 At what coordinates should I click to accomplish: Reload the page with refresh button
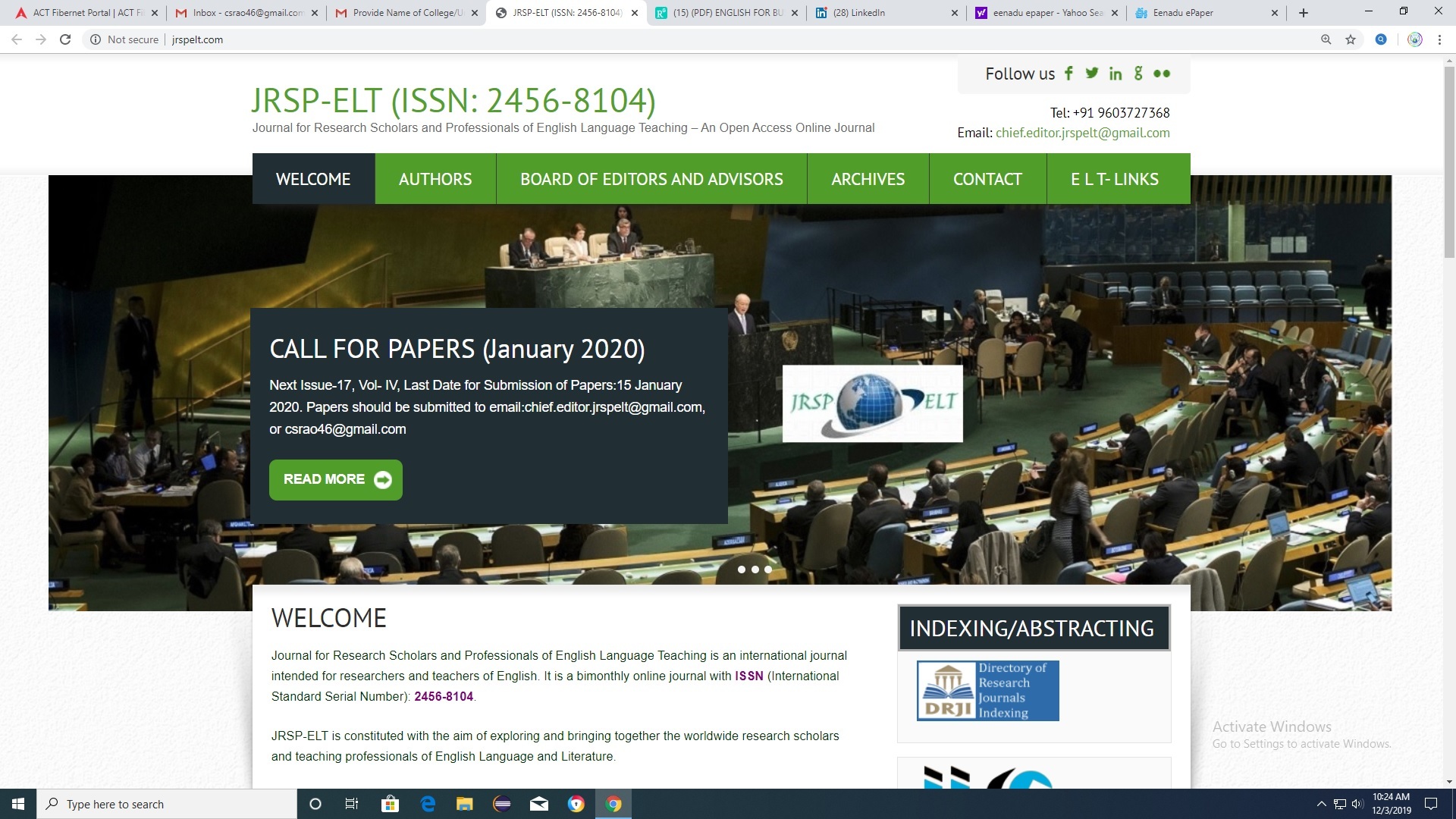(65, 39)
